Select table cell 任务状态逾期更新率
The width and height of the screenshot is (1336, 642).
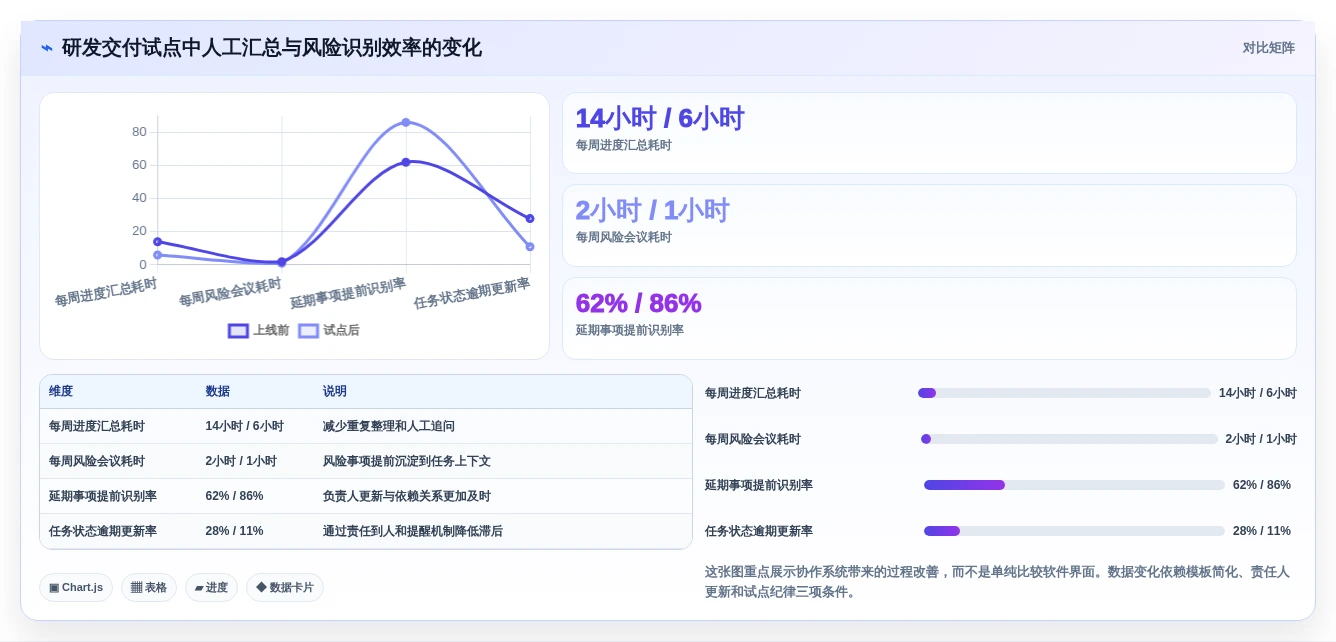[x=103, y=531]
